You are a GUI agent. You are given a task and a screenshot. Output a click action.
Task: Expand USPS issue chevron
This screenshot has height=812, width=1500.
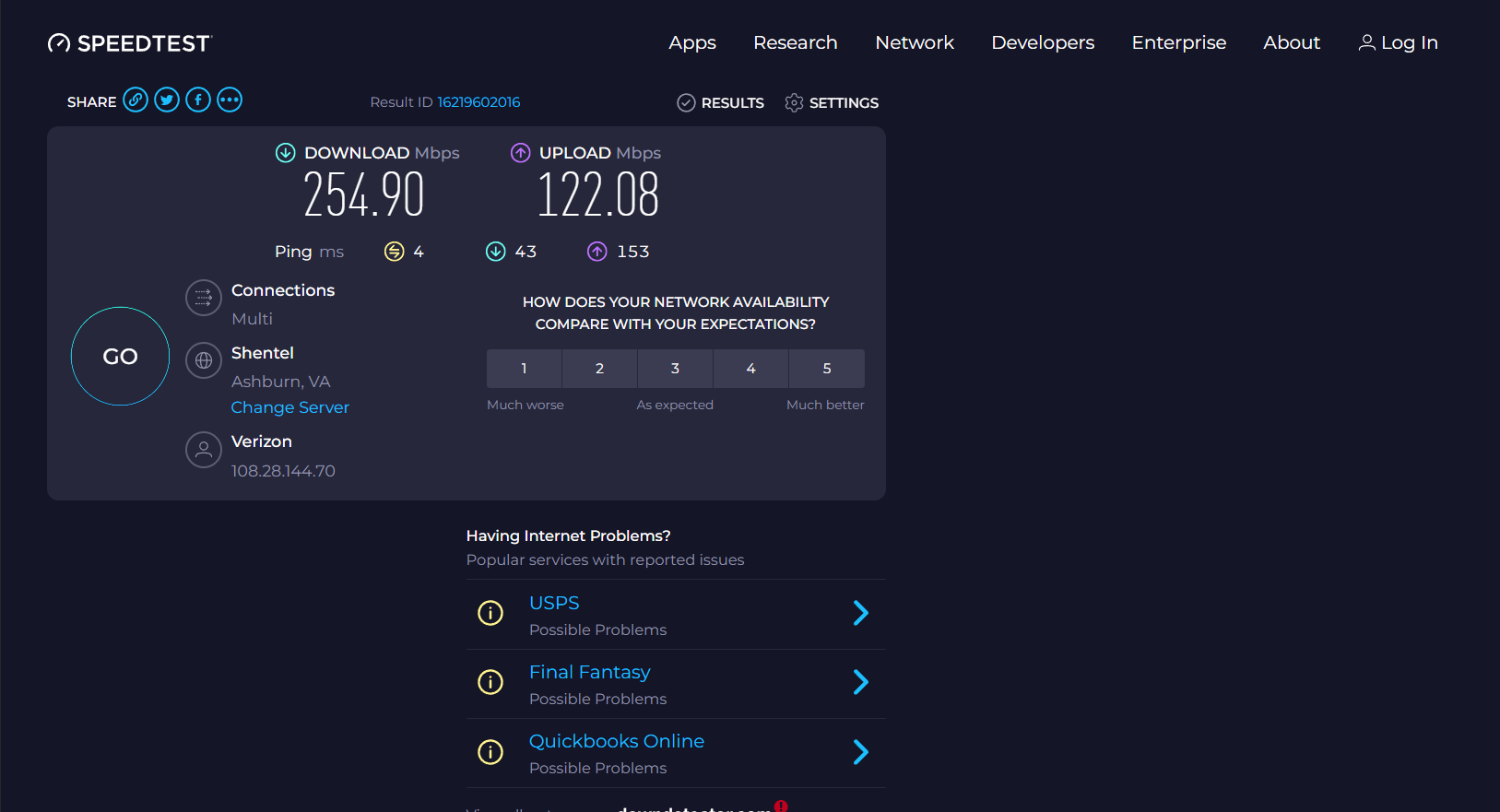click(x=861, y=613)
